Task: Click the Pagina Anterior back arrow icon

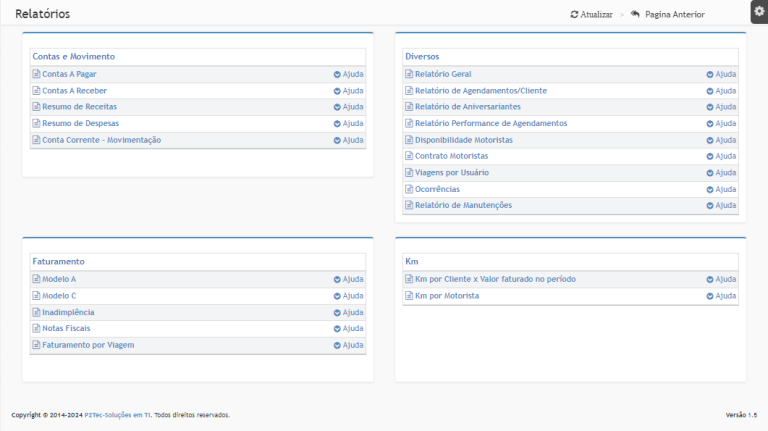Action: 635,15
